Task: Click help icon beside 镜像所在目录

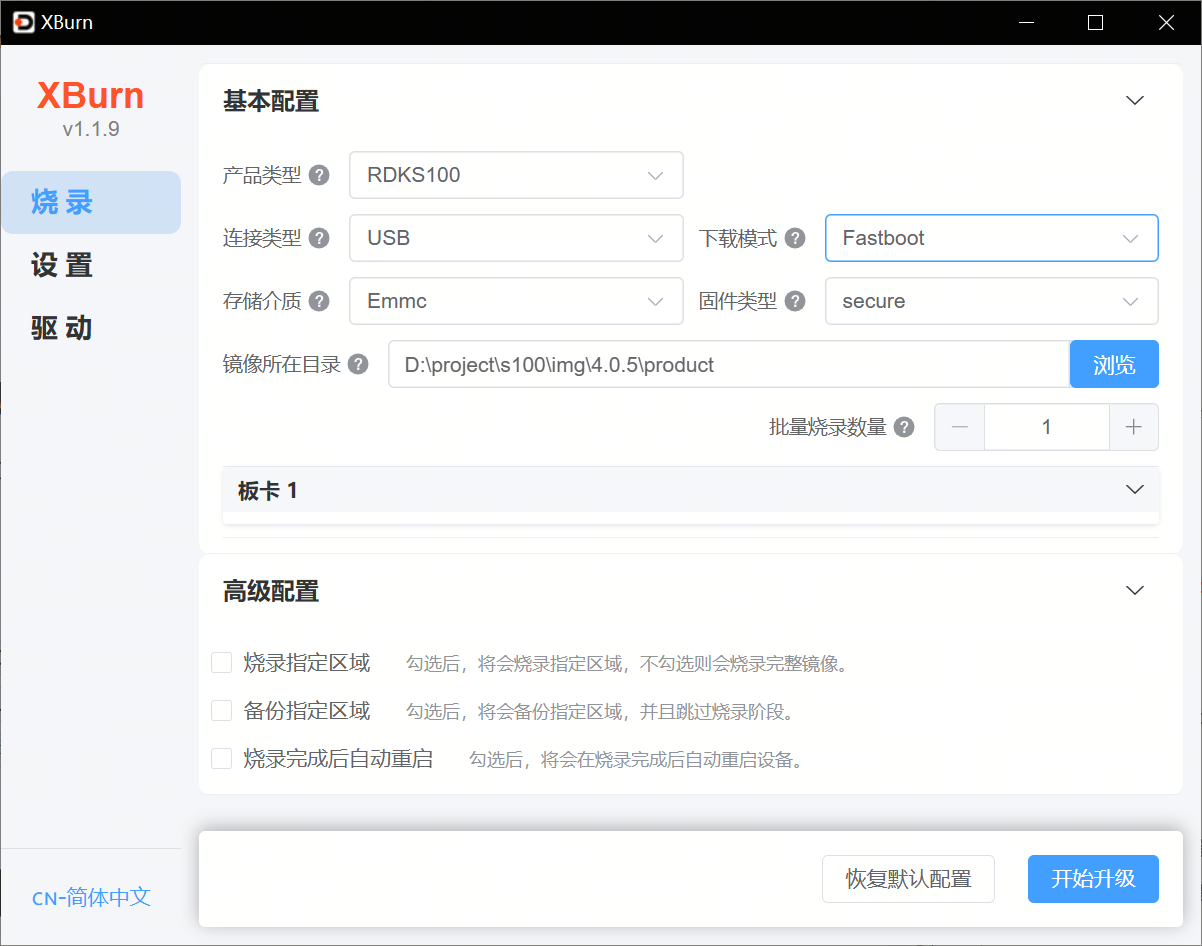Action: point(358,364)
